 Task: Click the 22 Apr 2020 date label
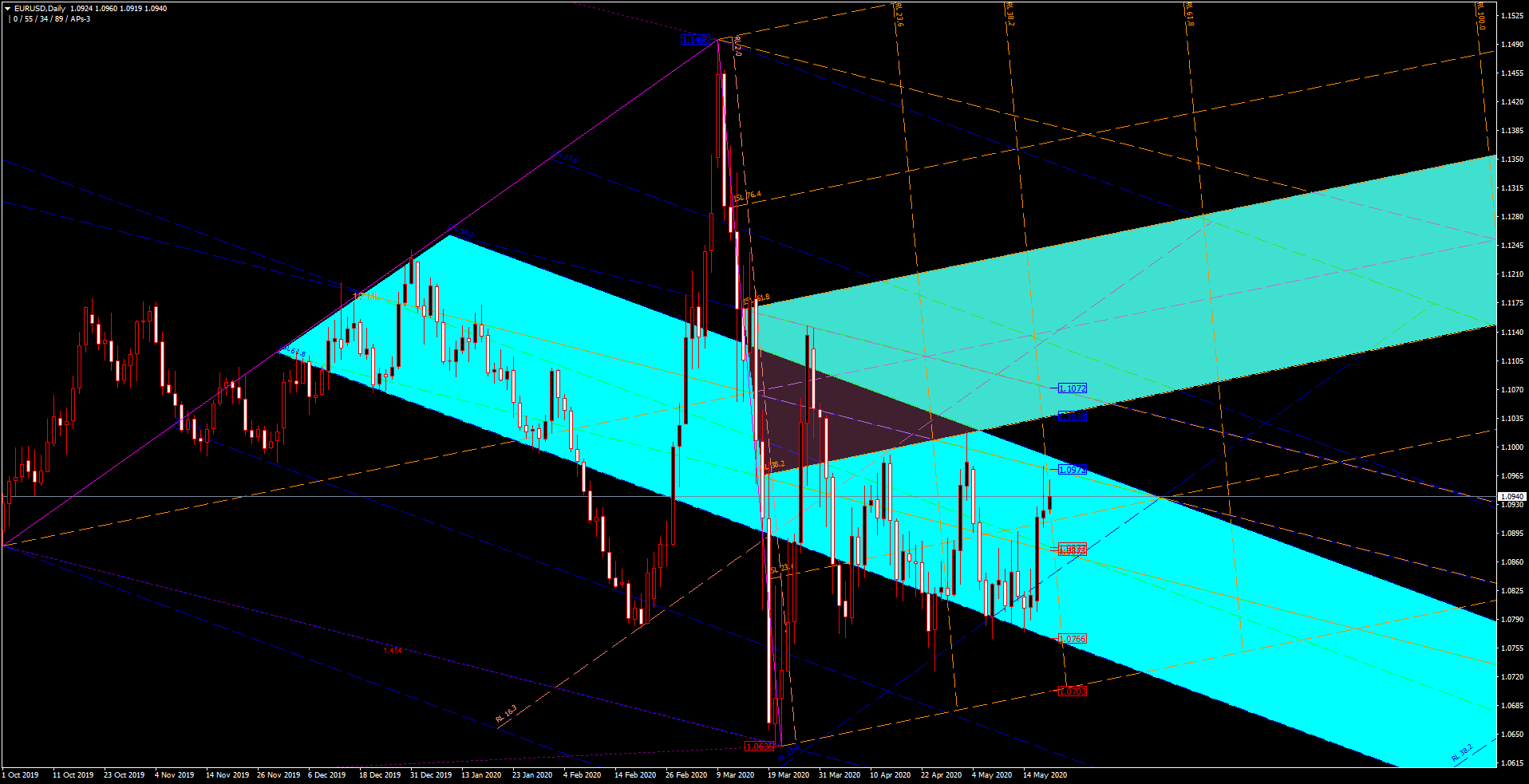(x=941, y=775)
